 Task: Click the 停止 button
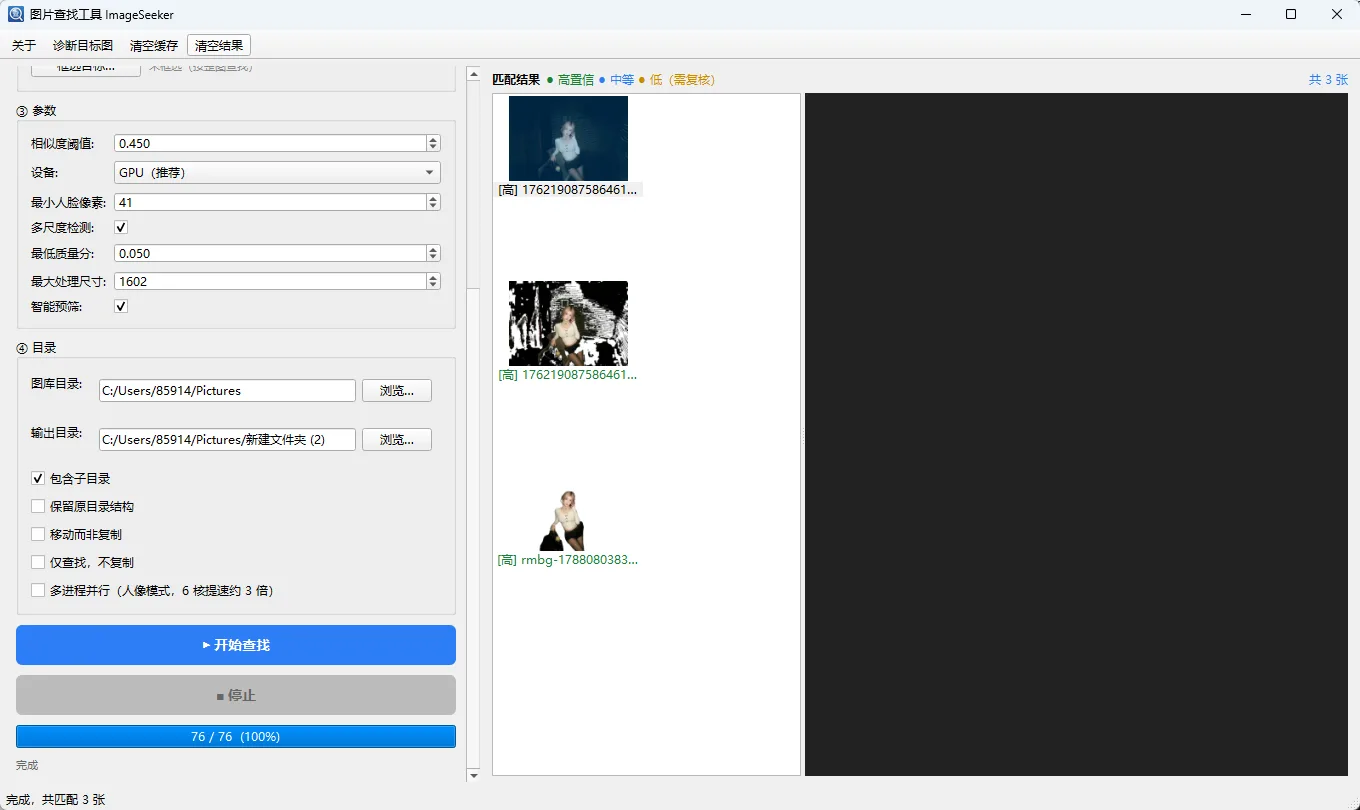(236, 695)
